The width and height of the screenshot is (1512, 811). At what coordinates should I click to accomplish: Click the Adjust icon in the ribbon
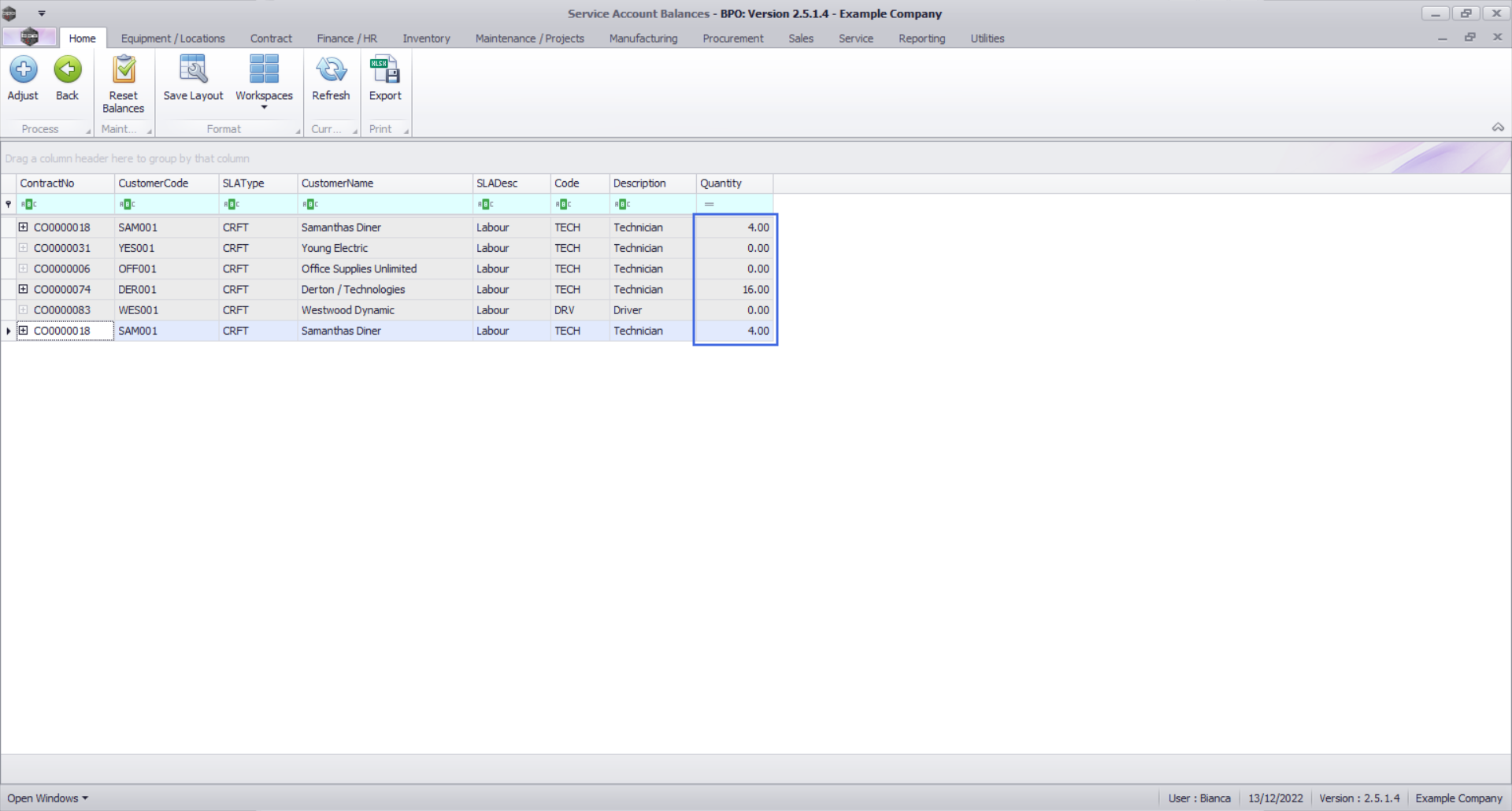(x=23, y=70)
